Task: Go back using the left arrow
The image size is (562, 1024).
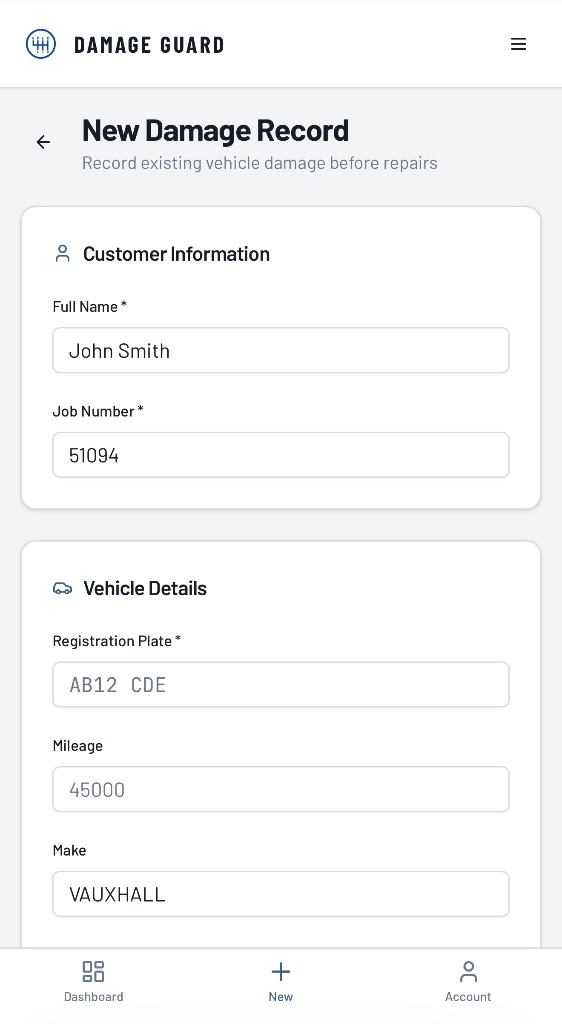Action: [43, 142]
